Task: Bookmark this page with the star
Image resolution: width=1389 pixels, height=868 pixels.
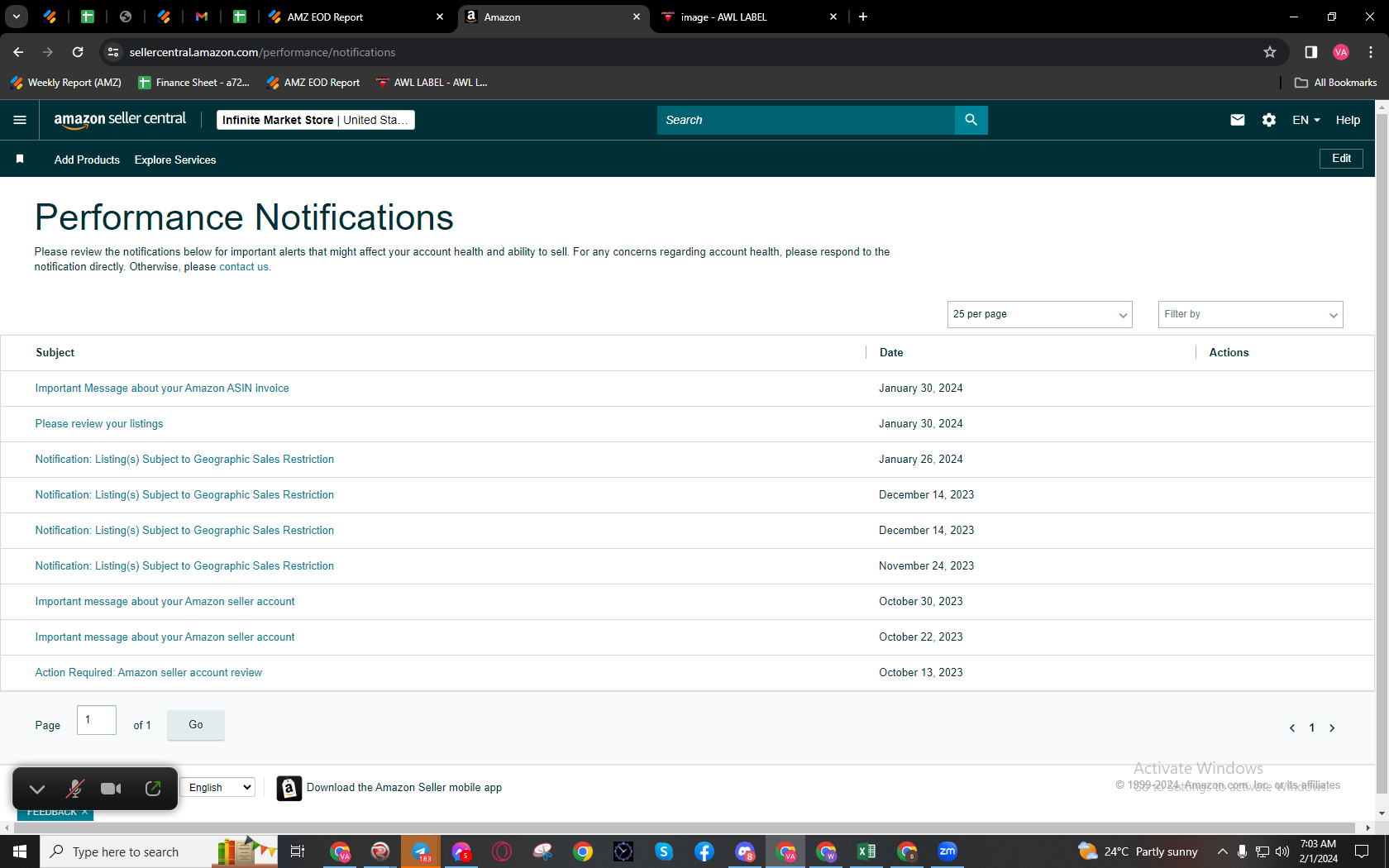Action: [x=1270, y=52]
